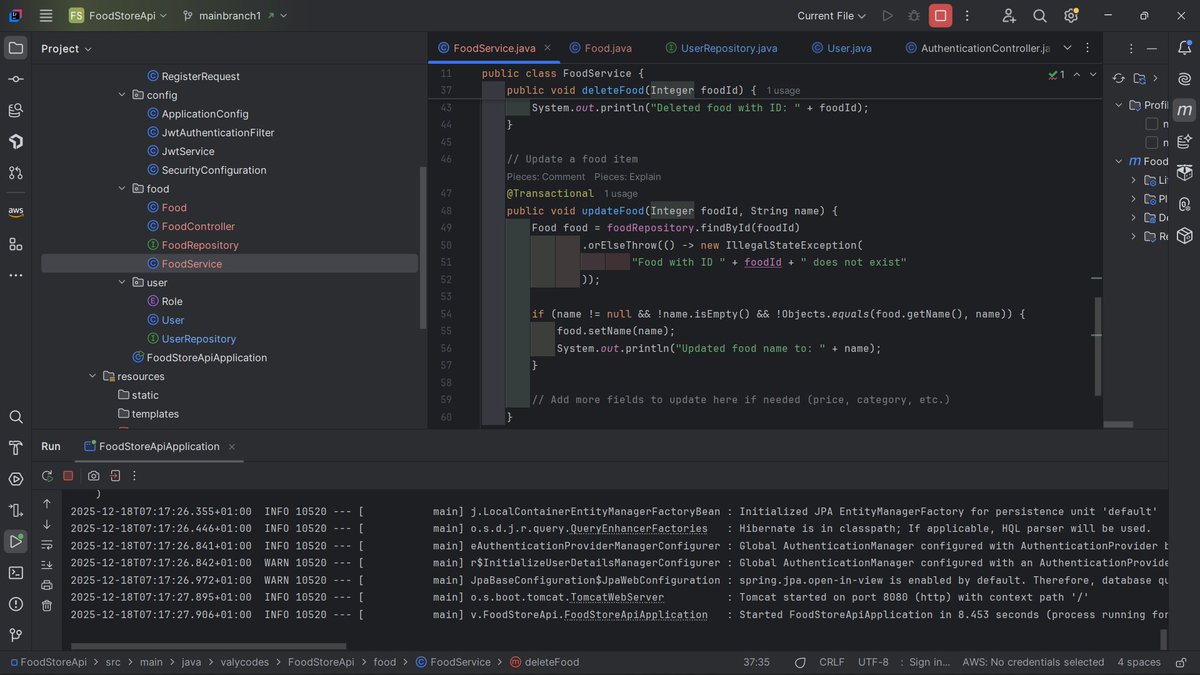Take a thread dump camera icon
Viewport: 1200px width, 675px height.
pos(93,476)
